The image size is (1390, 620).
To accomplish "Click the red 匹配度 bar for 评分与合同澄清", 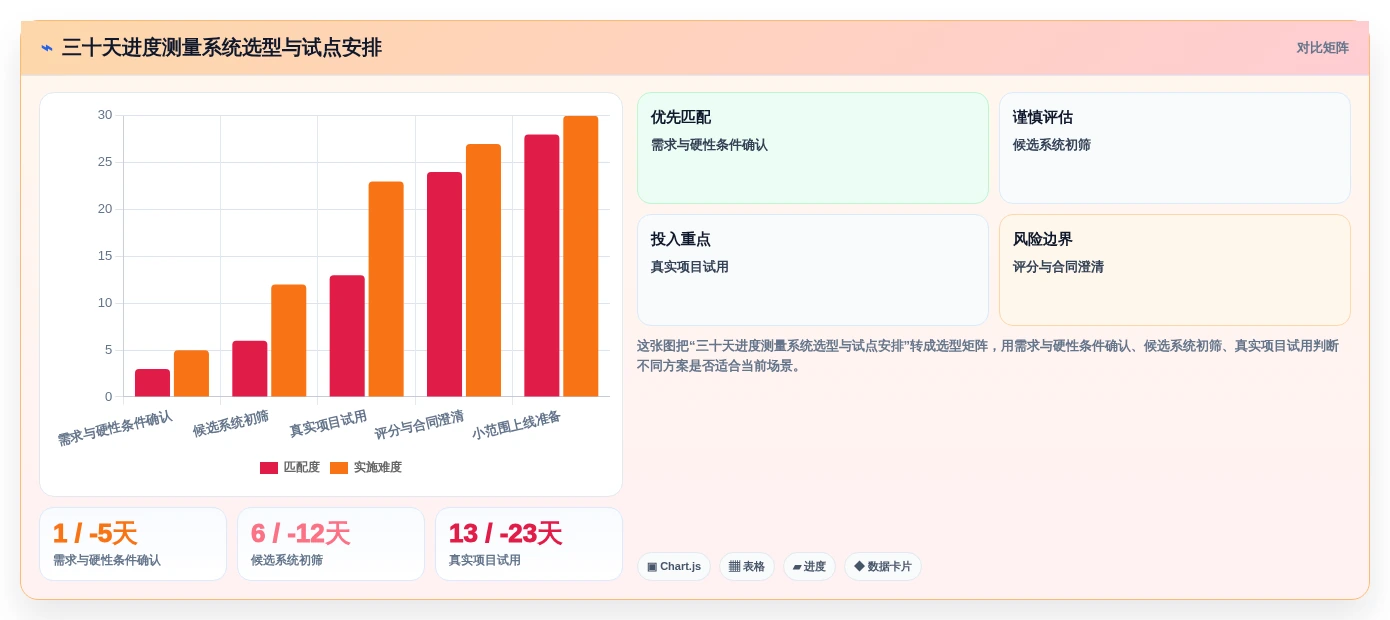I will [444, 285].
